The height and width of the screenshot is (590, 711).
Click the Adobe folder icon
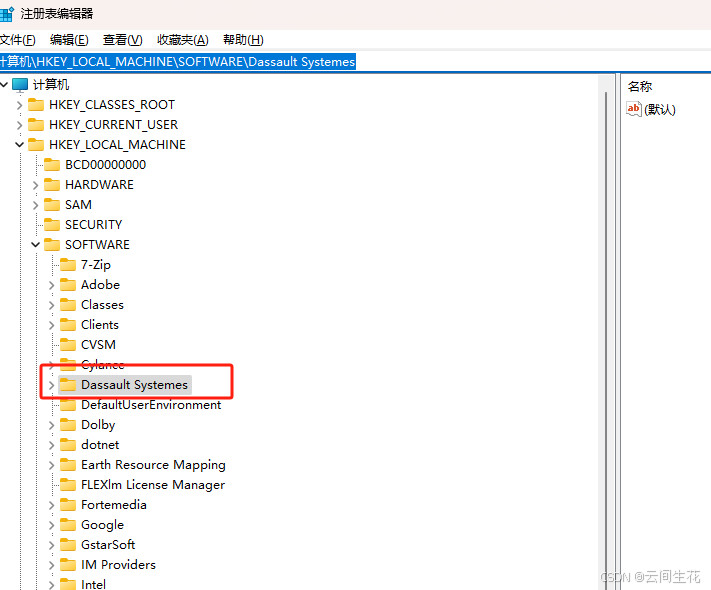click(x=68, y=284)
